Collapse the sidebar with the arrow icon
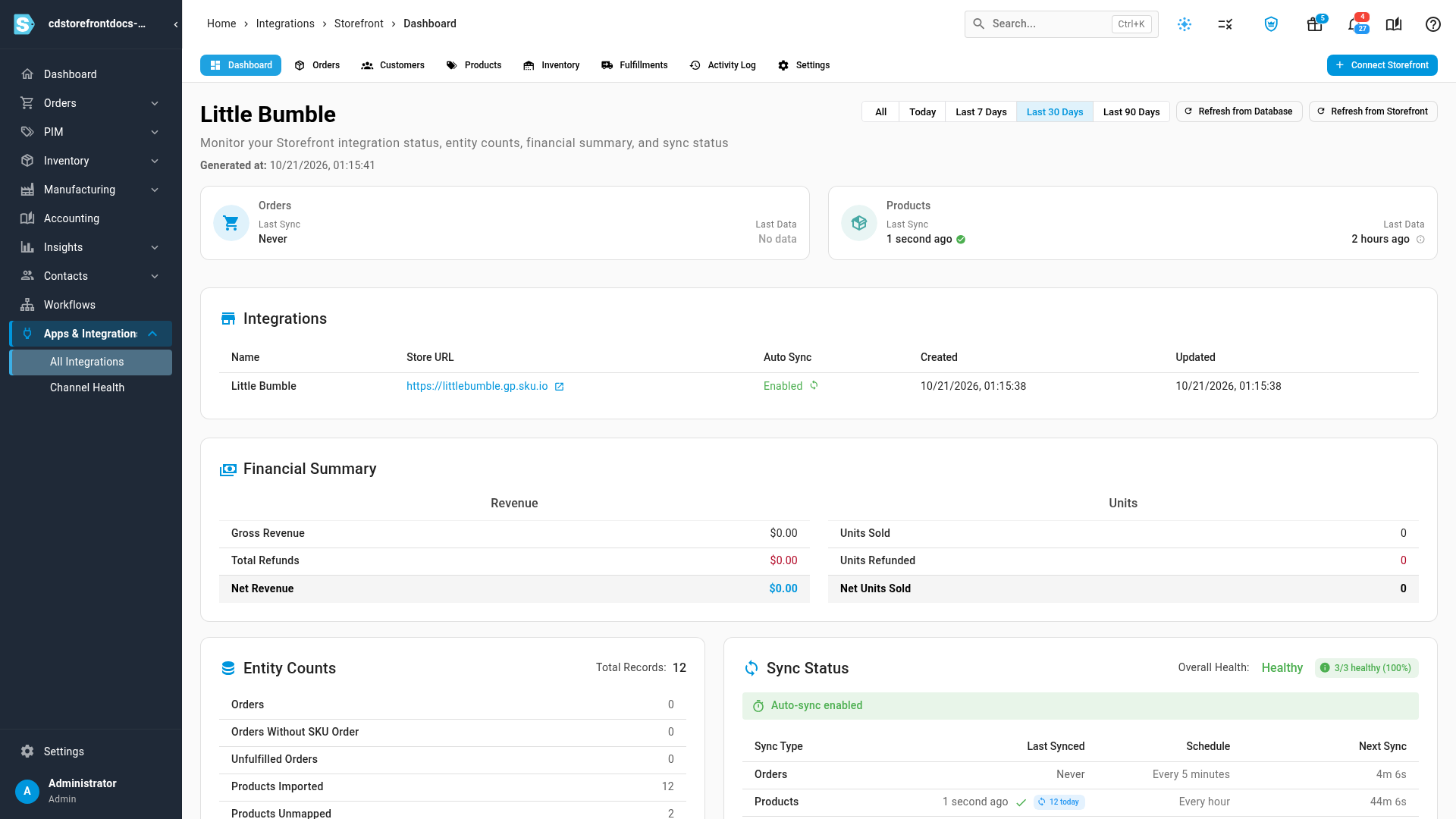Screen dimensions: 1456x819 [x=176, y=24]
